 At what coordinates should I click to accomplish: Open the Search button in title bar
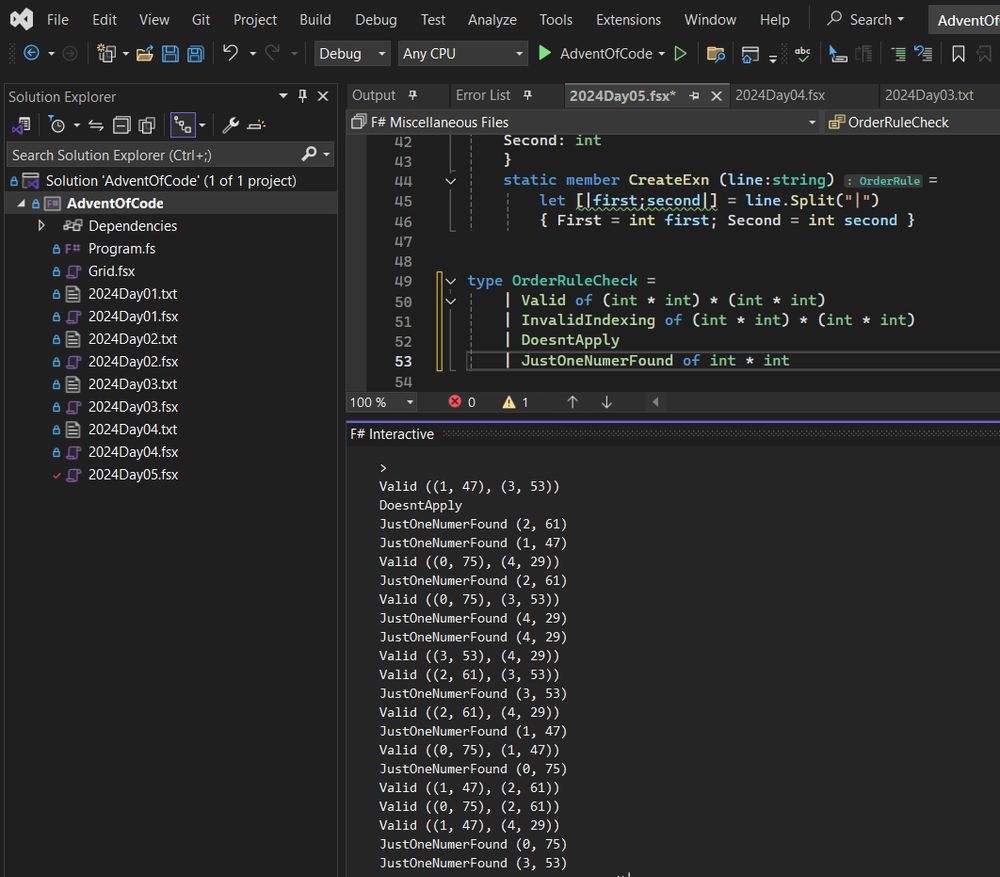coord(865,20)
